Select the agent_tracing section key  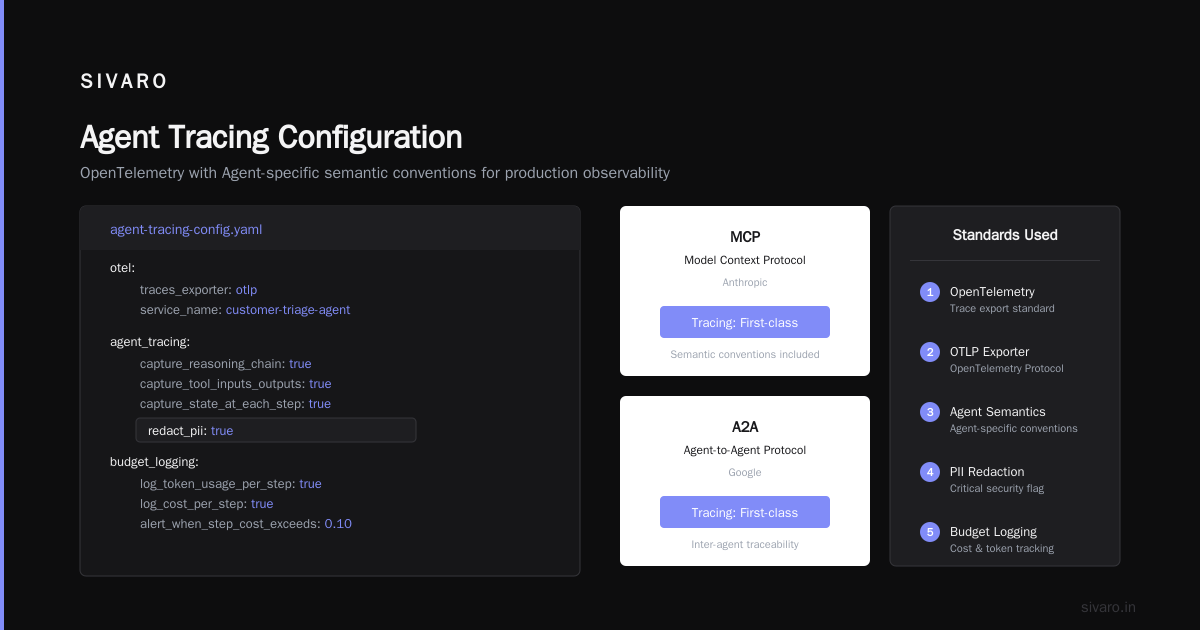[x=150, y=342]
